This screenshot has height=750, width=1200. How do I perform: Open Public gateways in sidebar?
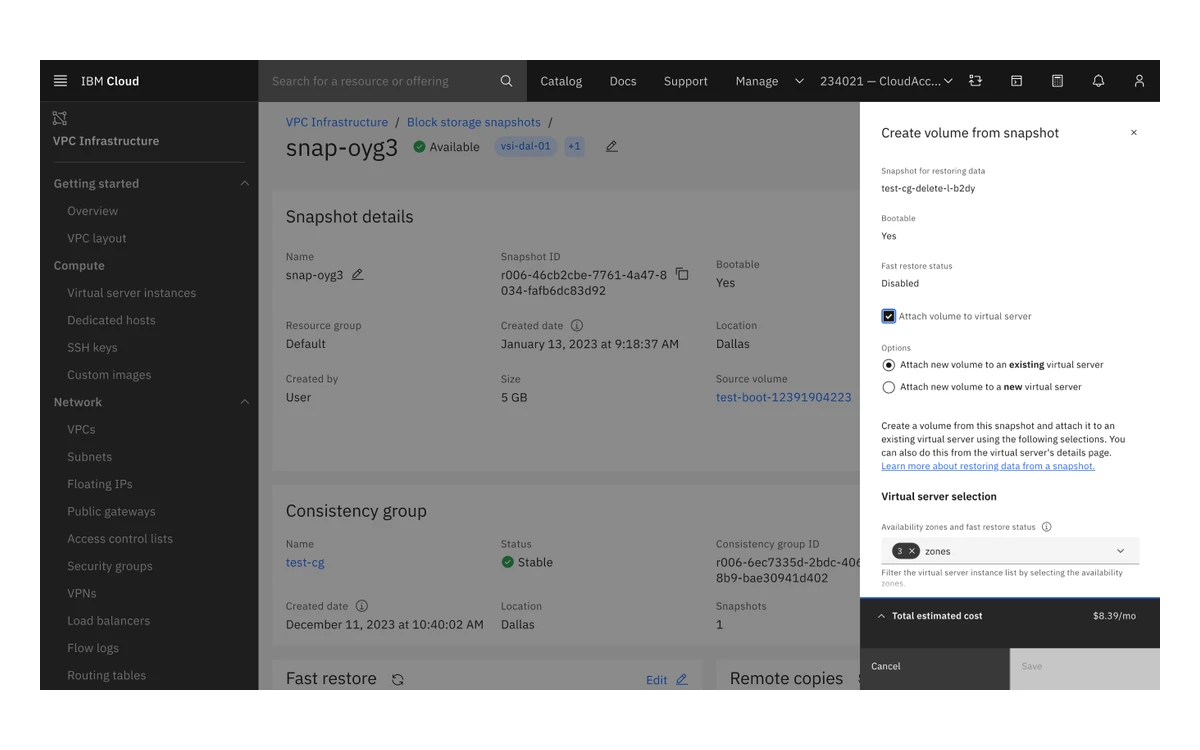[x=111, y=511]
